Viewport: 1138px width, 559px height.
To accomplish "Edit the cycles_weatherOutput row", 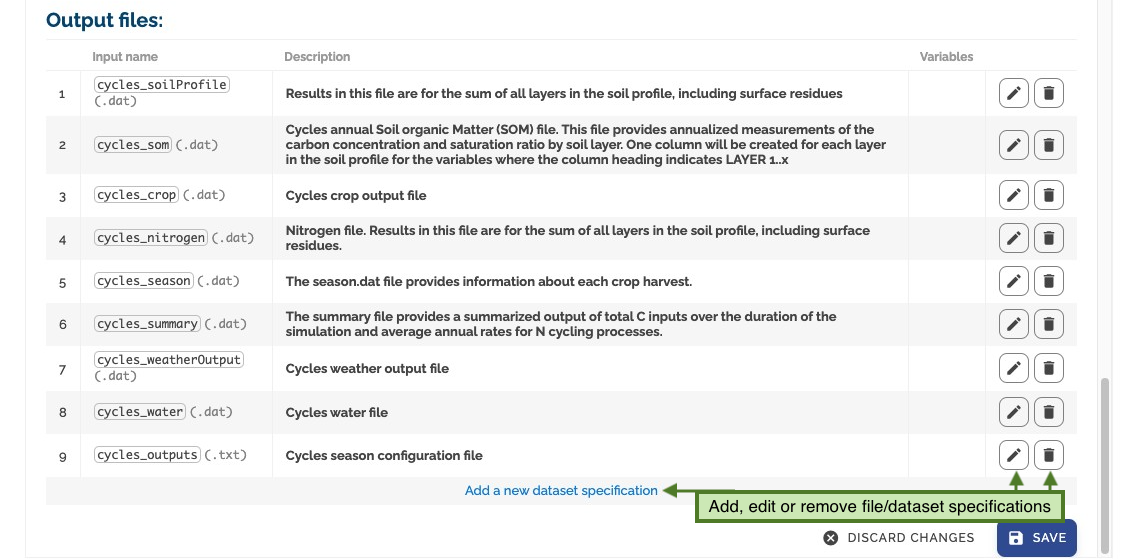I will (1013, 368).
